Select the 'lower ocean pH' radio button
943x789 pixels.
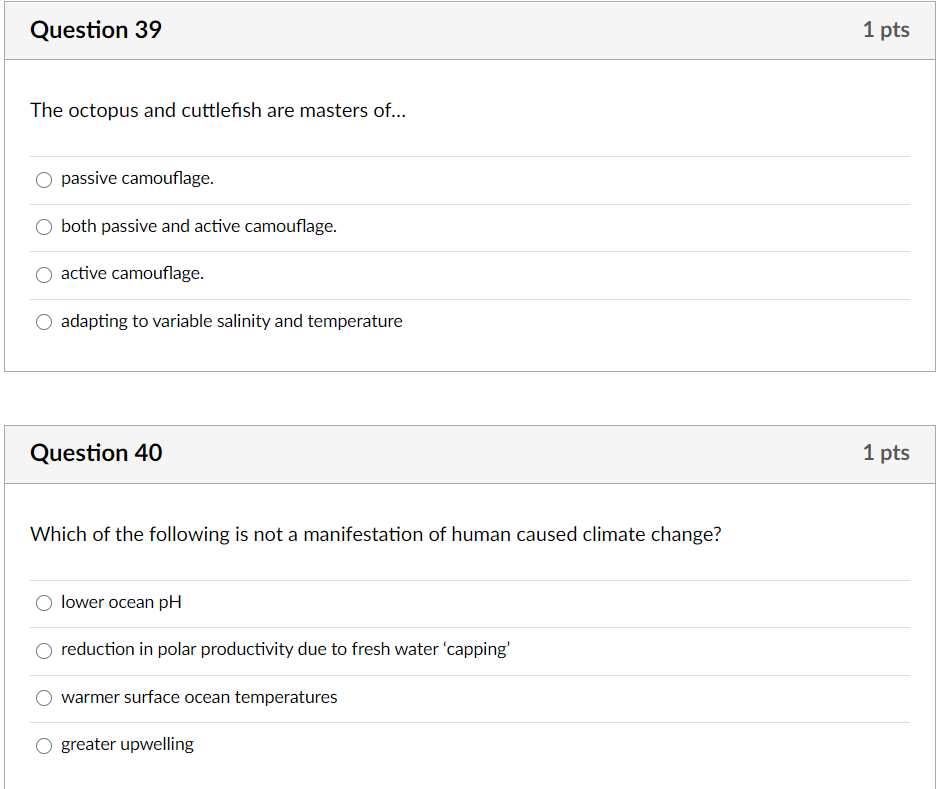point(44,603)
